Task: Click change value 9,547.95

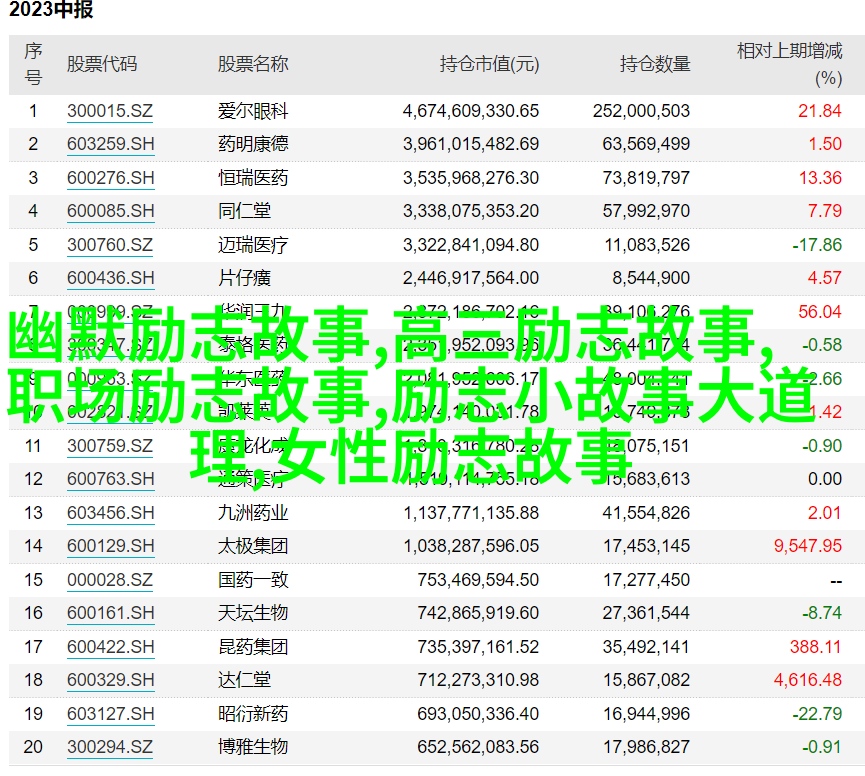Action: (808, 545)
